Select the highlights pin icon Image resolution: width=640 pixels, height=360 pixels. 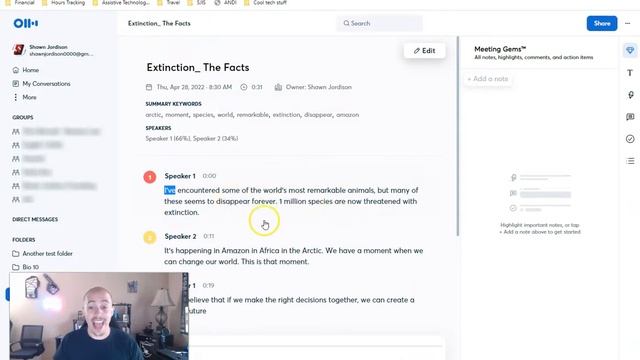pos(630,95)
